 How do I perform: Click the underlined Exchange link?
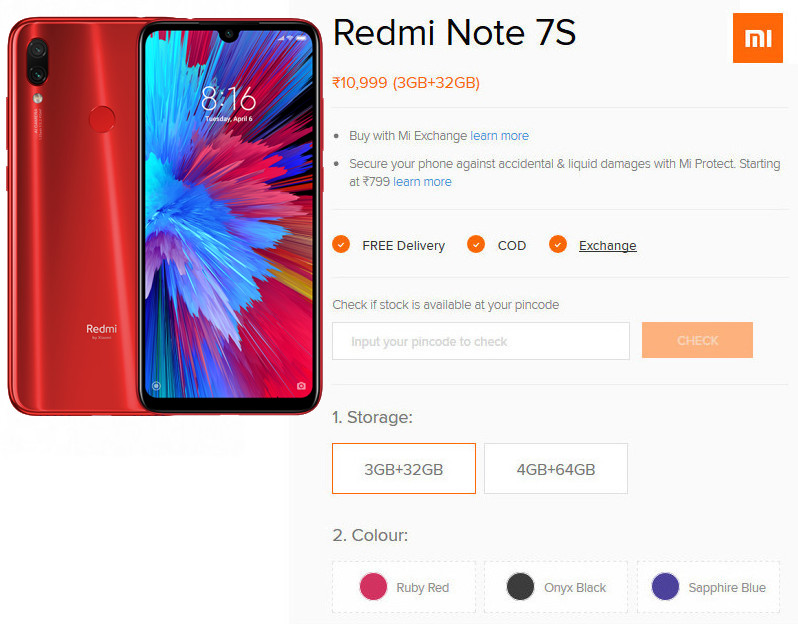click(x=608, y=246)
